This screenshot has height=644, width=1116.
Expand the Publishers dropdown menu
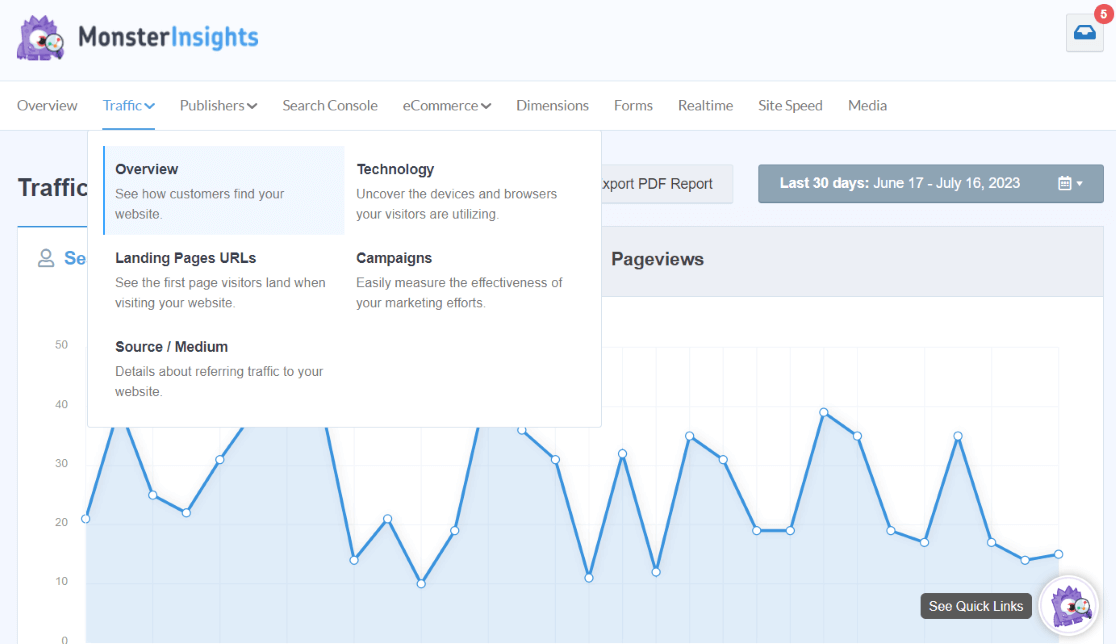(218, 105)
